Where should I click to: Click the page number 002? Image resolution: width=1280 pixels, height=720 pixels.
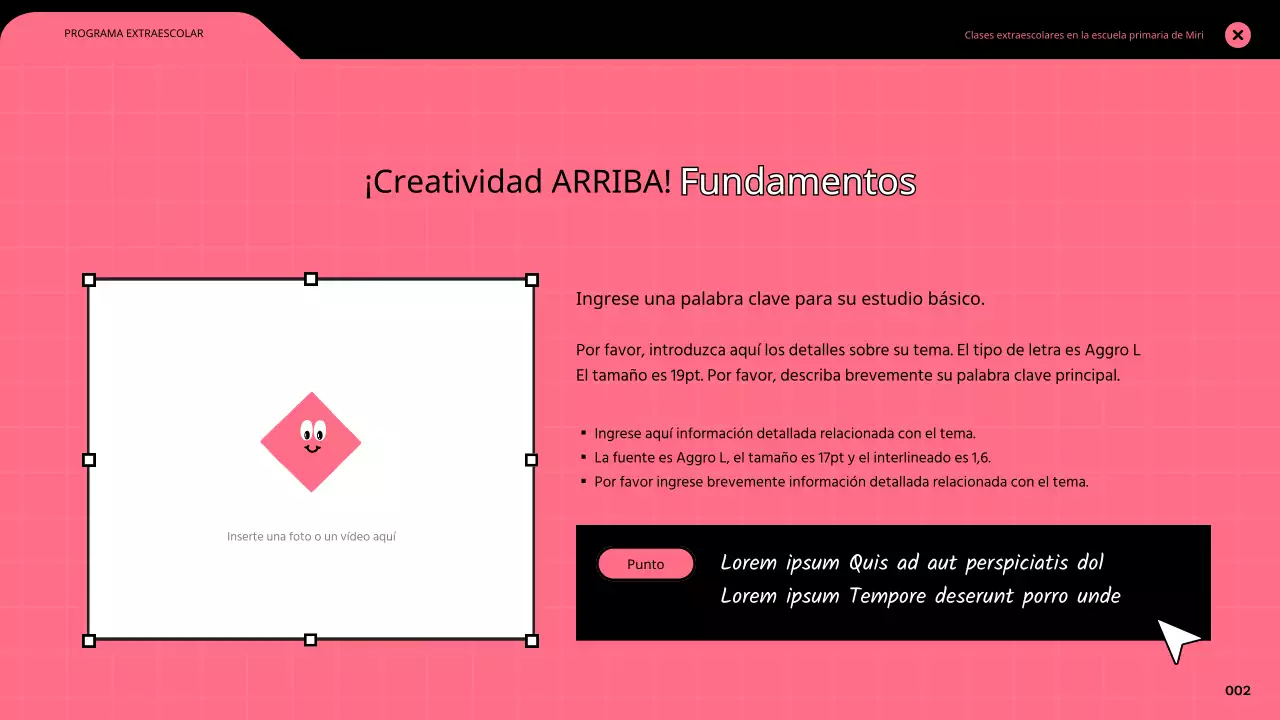pyautogui.click(x=1237, y=691)
